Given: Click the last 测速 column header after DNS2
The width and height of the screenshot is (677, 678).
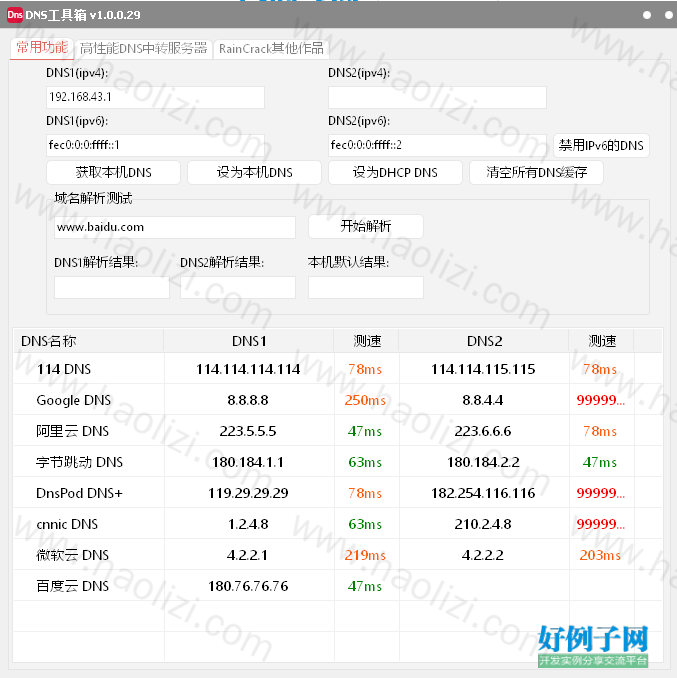Looking at the screenshot, I should (602, 341).
